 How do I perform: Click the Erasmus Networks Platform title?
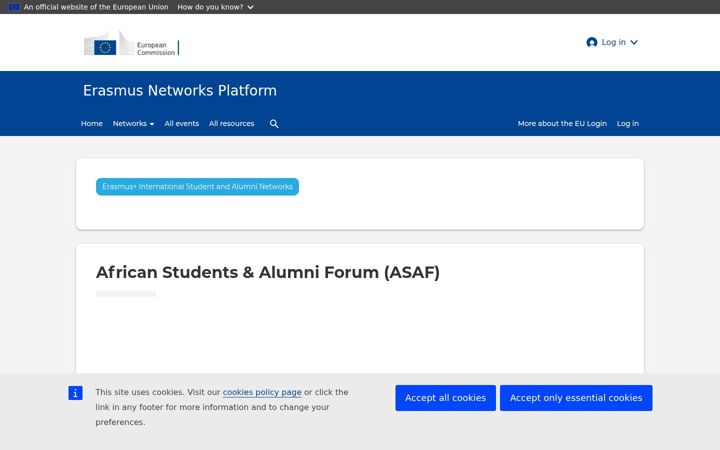tap(180, 91)
